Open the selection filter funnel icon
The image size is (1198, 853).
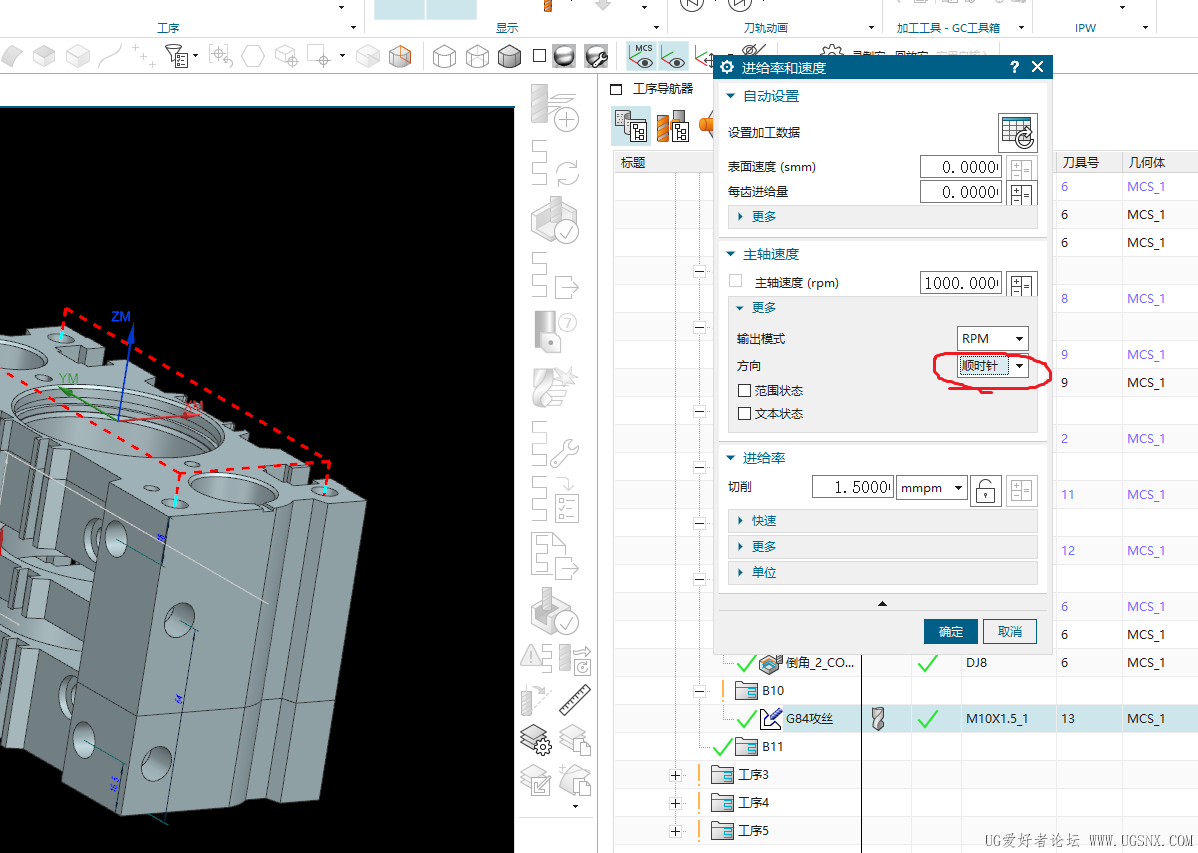(x=176, y=56)
